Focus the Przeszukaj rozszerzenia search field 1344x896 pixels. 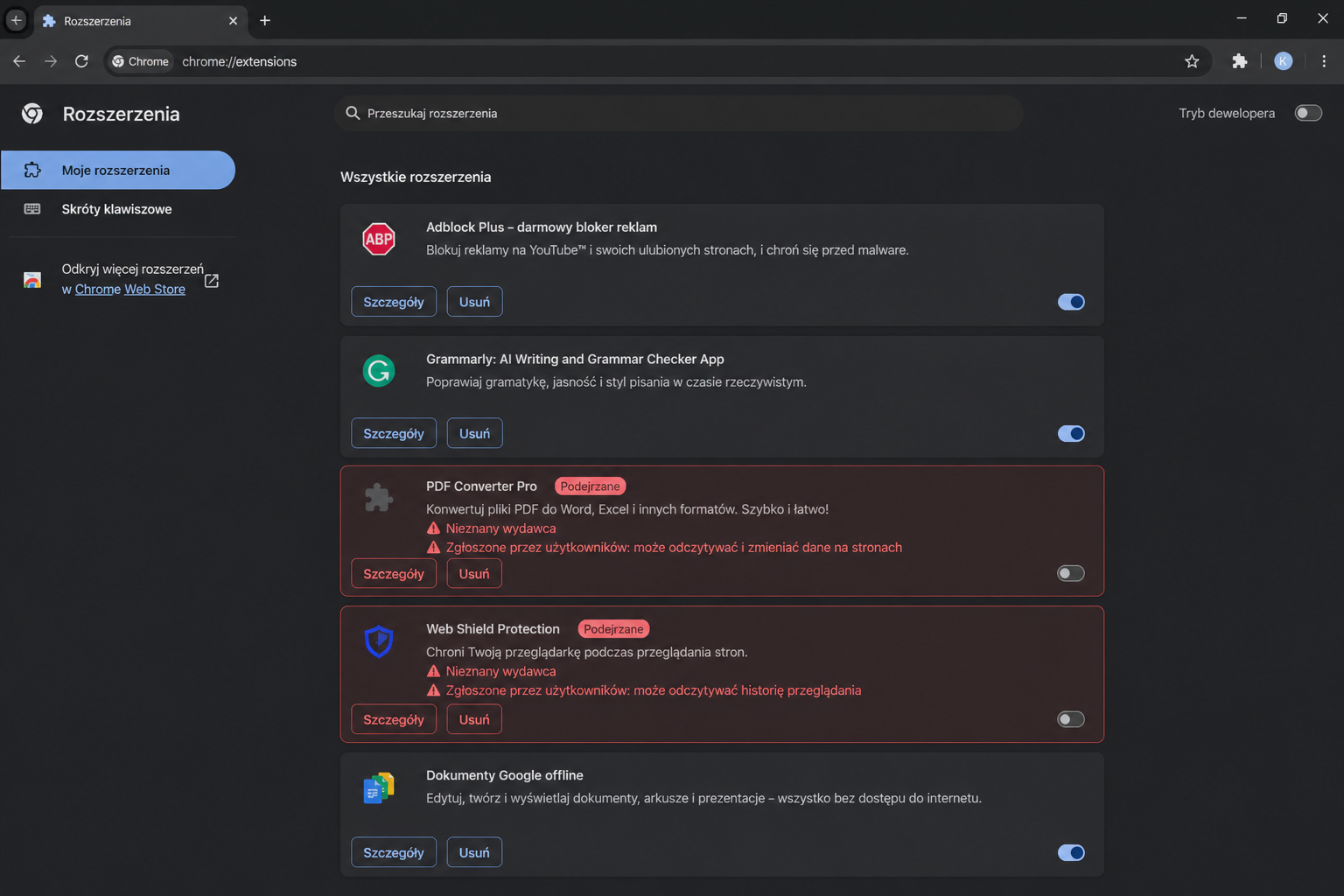[678, 113]
